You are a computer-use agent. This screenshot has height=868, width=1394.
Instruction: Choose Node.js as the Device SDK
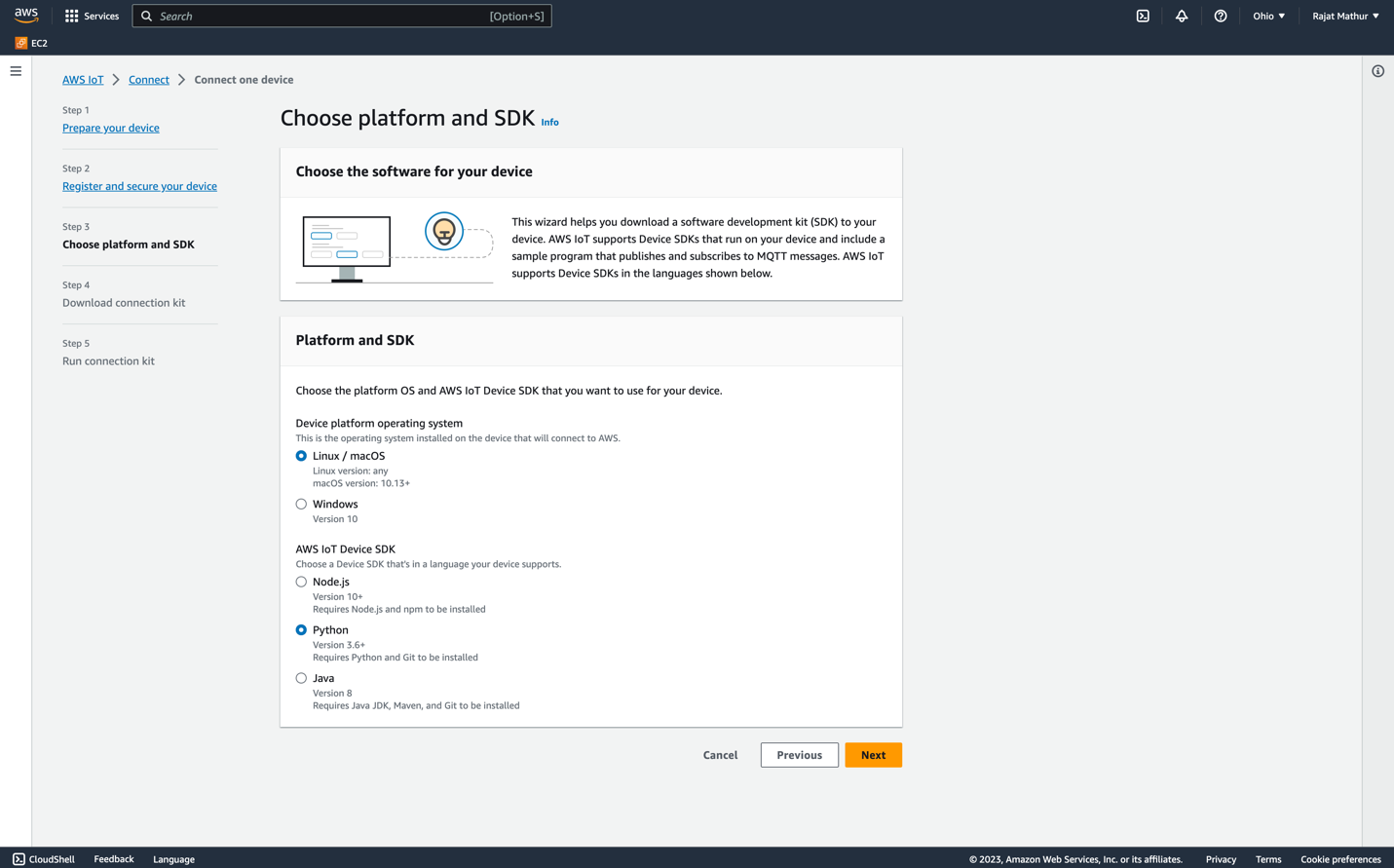pos(301,582)
